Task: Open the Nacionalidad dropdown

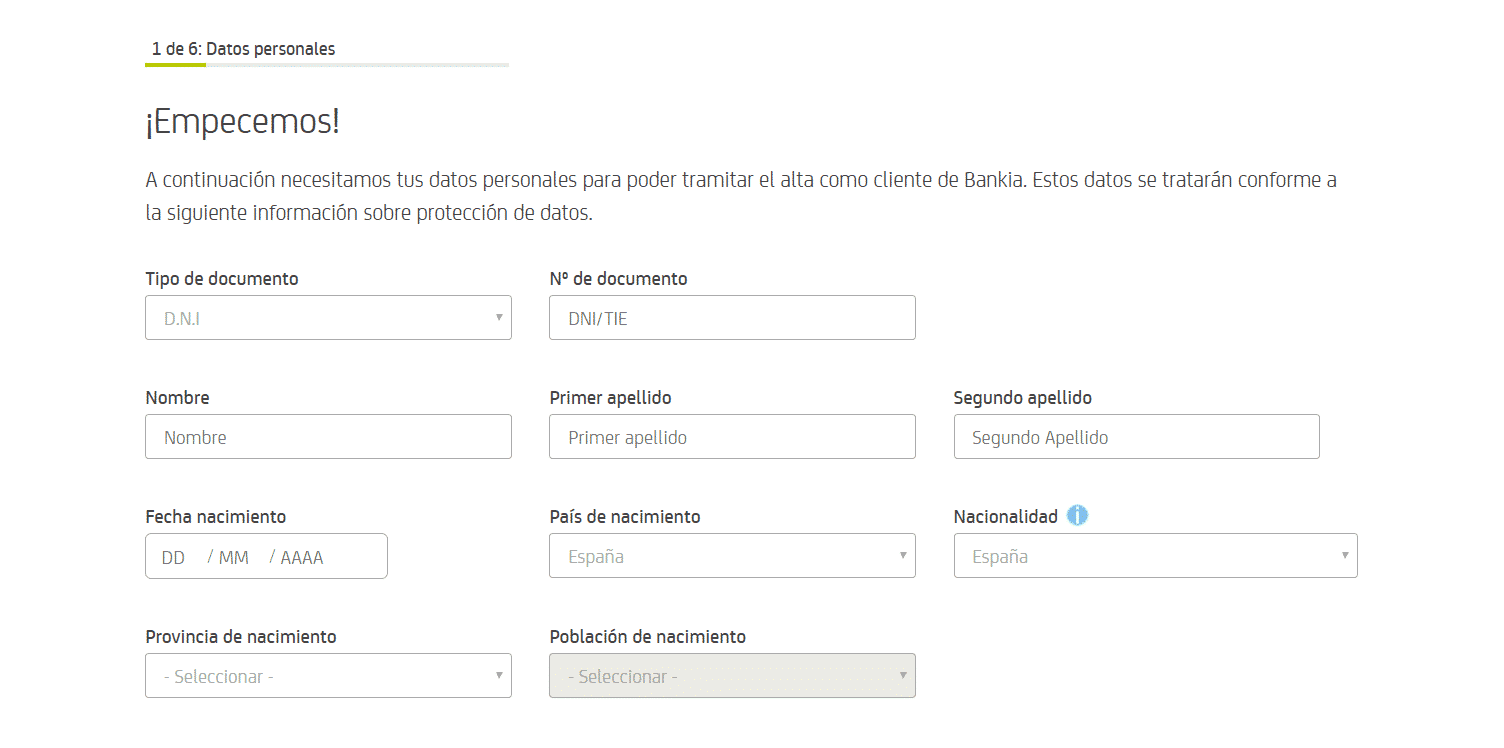Action: pos(1156,556)
